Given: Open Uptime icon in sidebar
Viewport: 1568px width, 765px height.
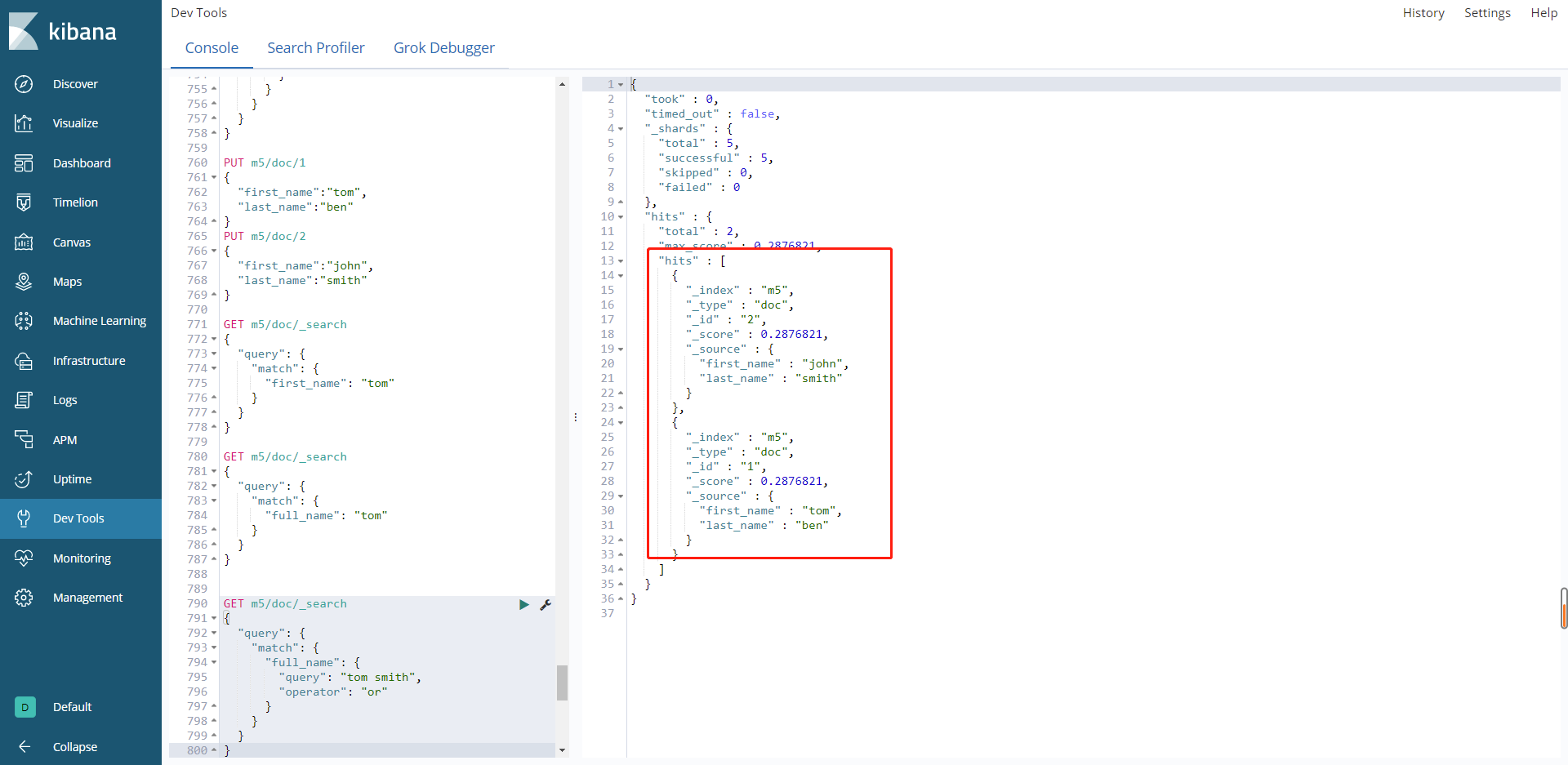Looking at the screenshot, I should (x=24, y=479).
